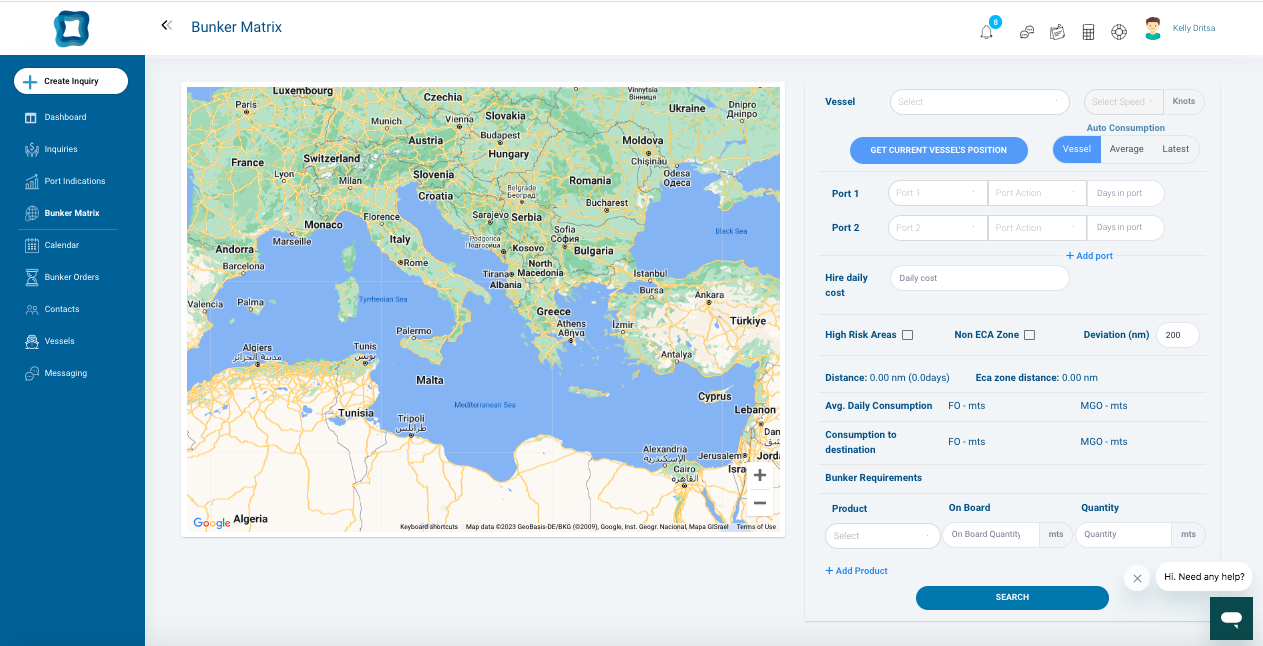Select Bunker Matrix in the sidebar
The width and height of the screenshot is (1263, 646).
coord(72,213)
